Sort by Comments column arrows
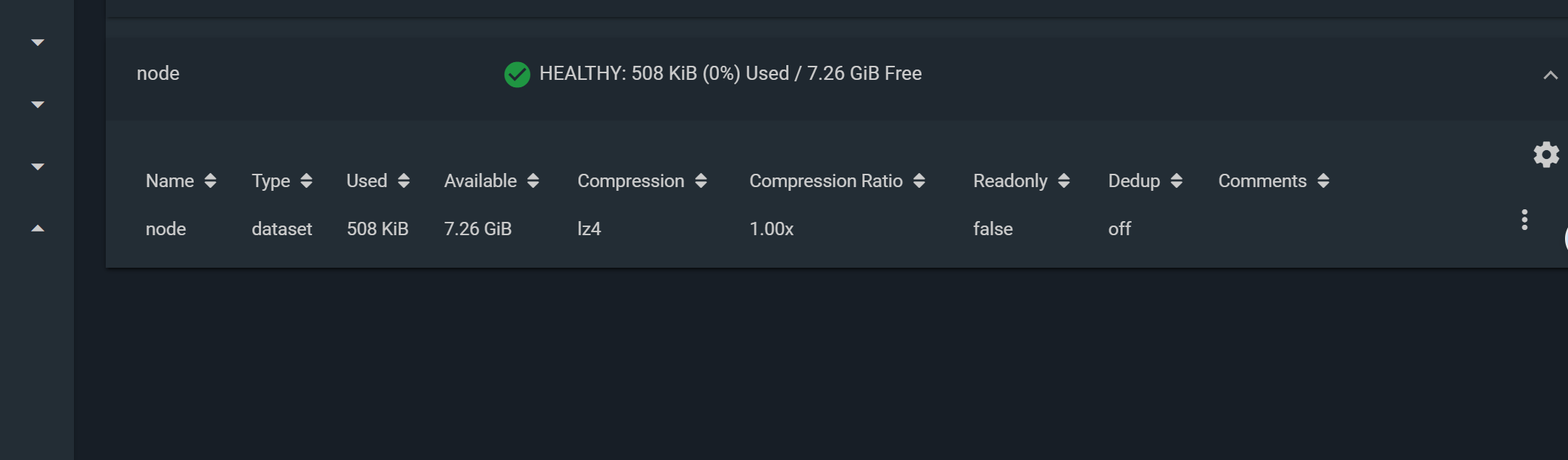The width and height of the screenshot is (1568, 460). 1323,181
